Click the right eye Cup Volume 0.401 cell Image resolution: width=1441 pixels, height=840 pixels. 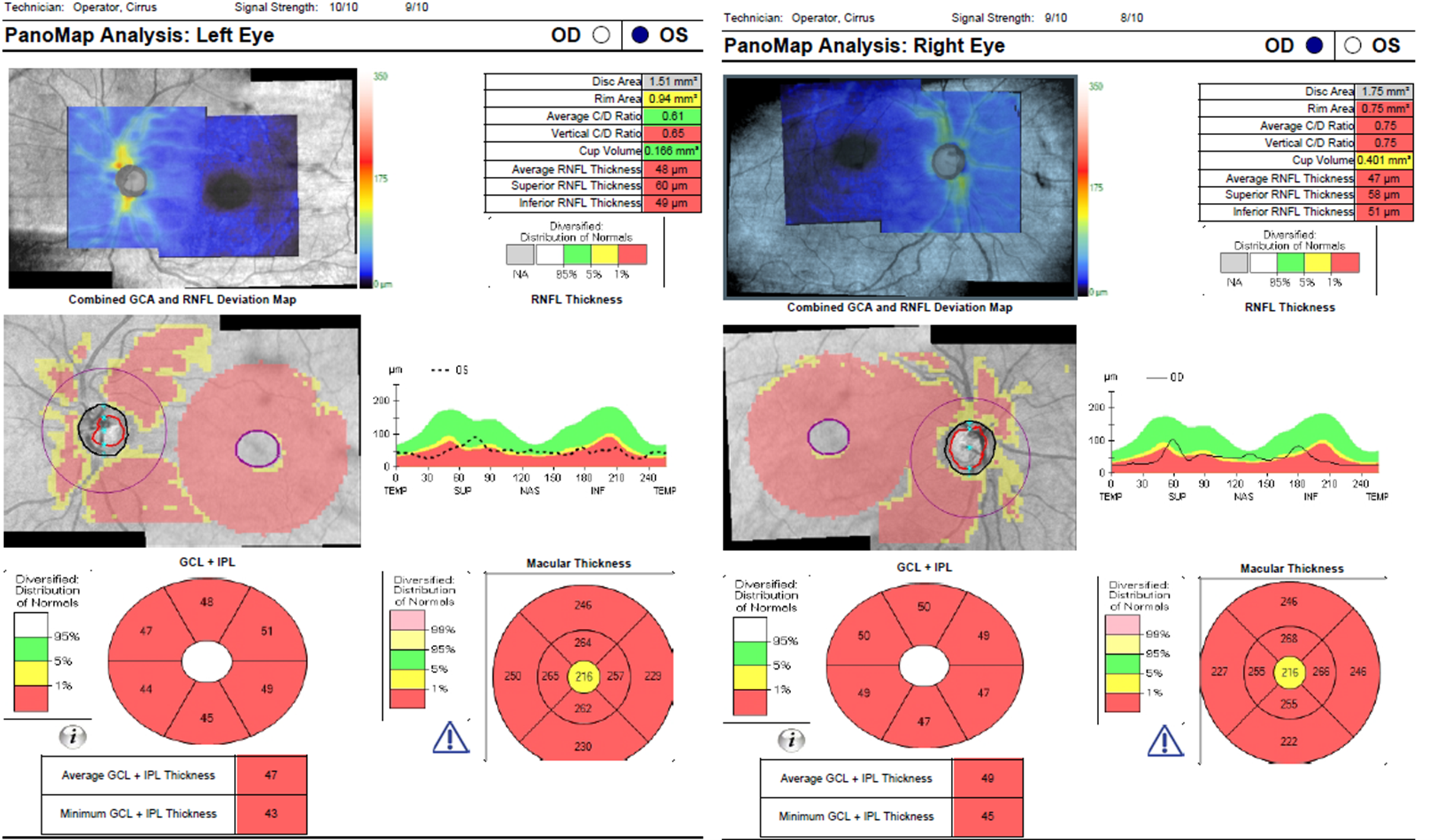coord(1383,160)
